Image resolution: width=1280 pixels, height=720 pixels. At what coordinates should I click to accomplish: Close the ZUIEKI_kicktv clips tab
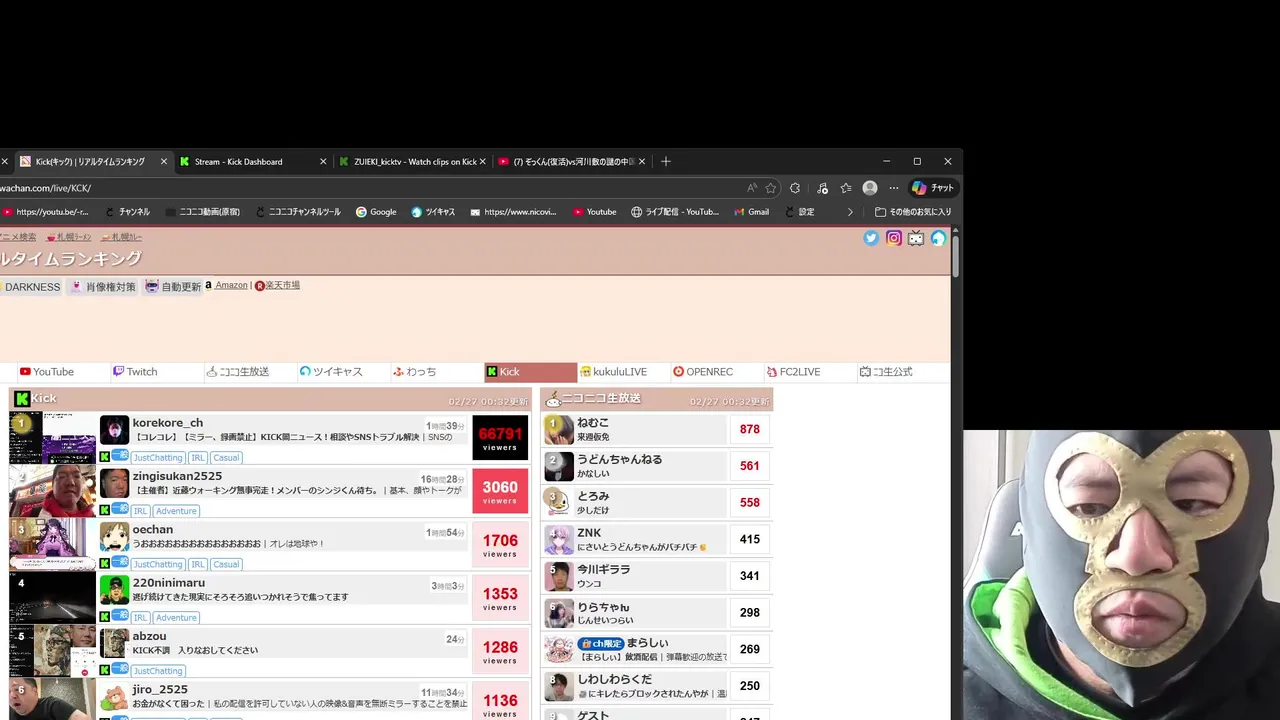point(483,161)
